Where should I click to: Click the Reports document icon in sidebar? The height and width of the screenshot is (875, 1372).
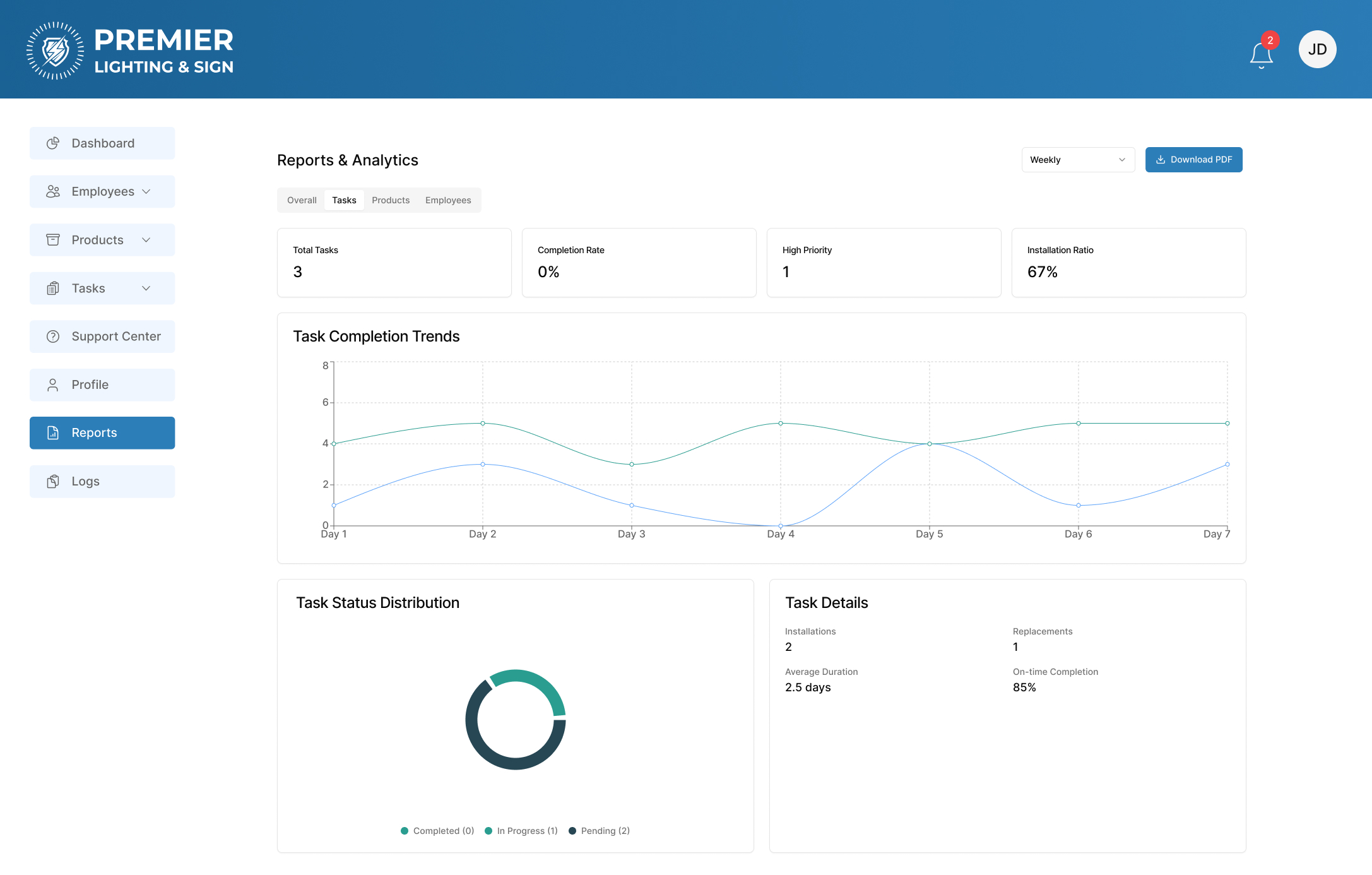click(x=53, y=433)
